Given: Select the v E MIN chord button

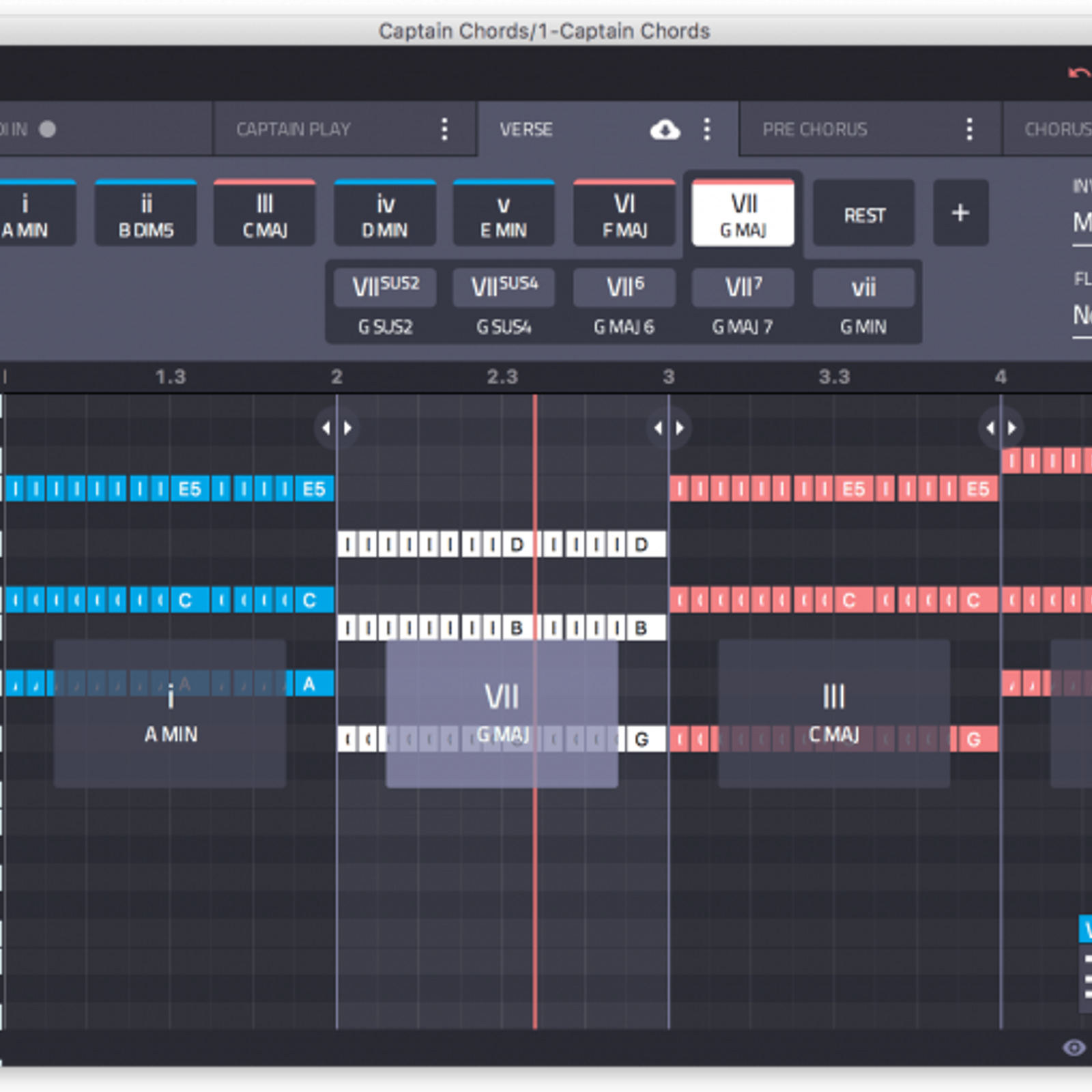Looking at the screenshot, I should click(504, 213).
